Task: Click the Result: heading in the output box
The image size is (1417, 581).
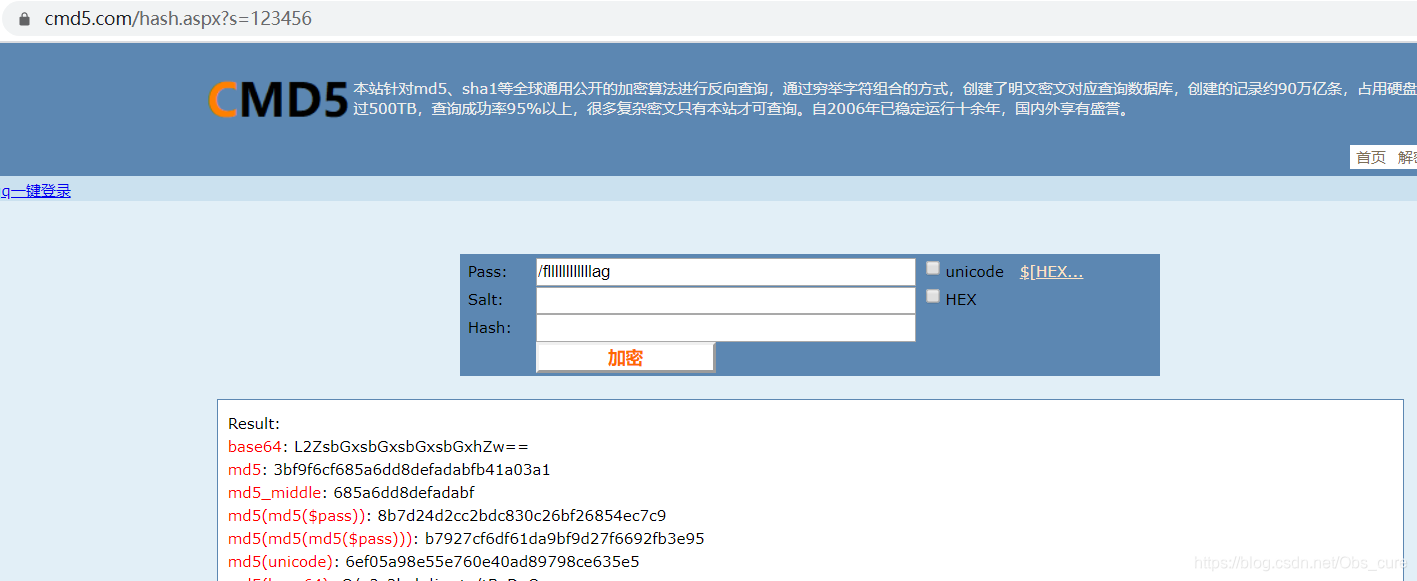Action: (x=254, y=424)
